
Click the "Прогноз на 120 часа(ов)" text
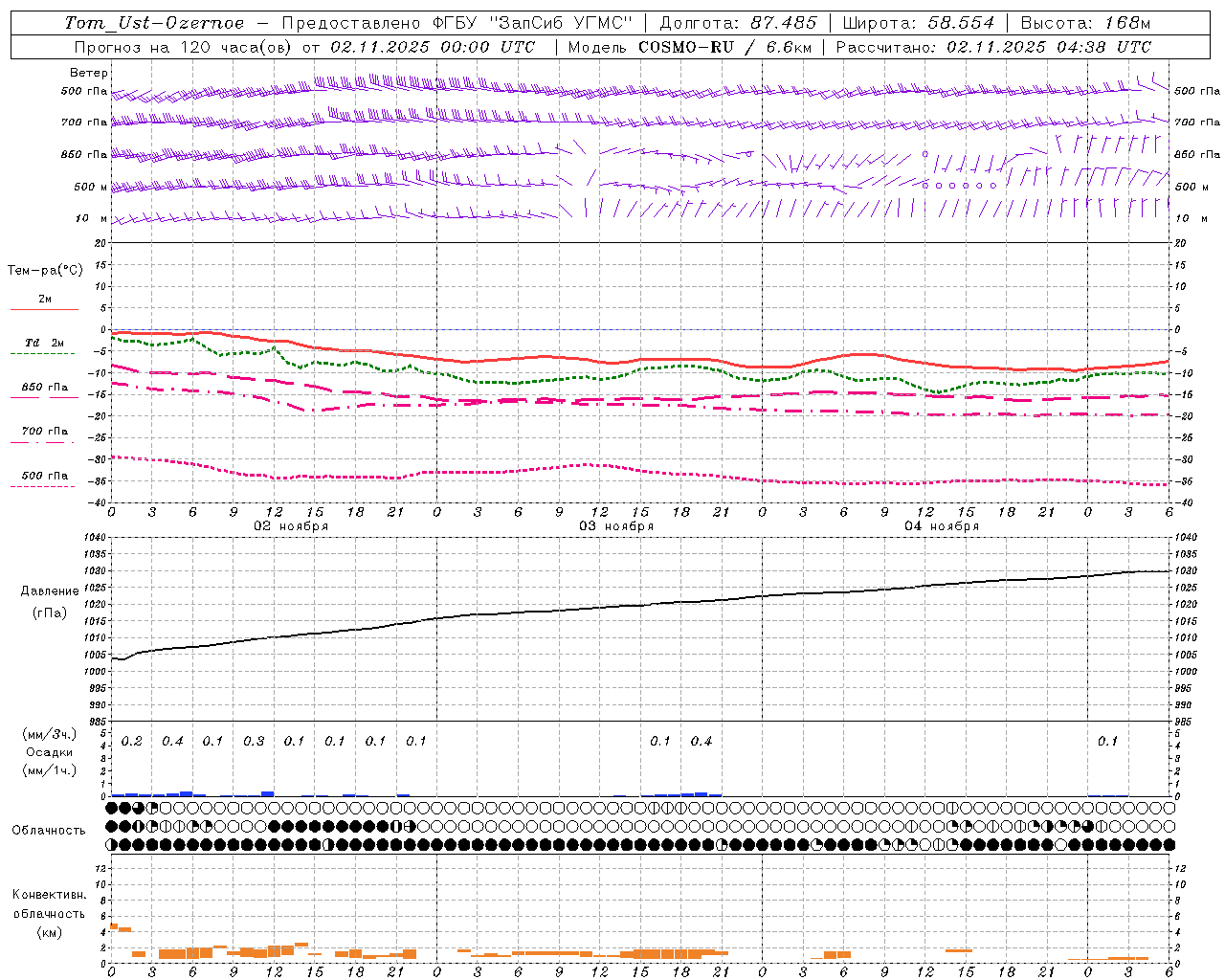click(184, 47)
